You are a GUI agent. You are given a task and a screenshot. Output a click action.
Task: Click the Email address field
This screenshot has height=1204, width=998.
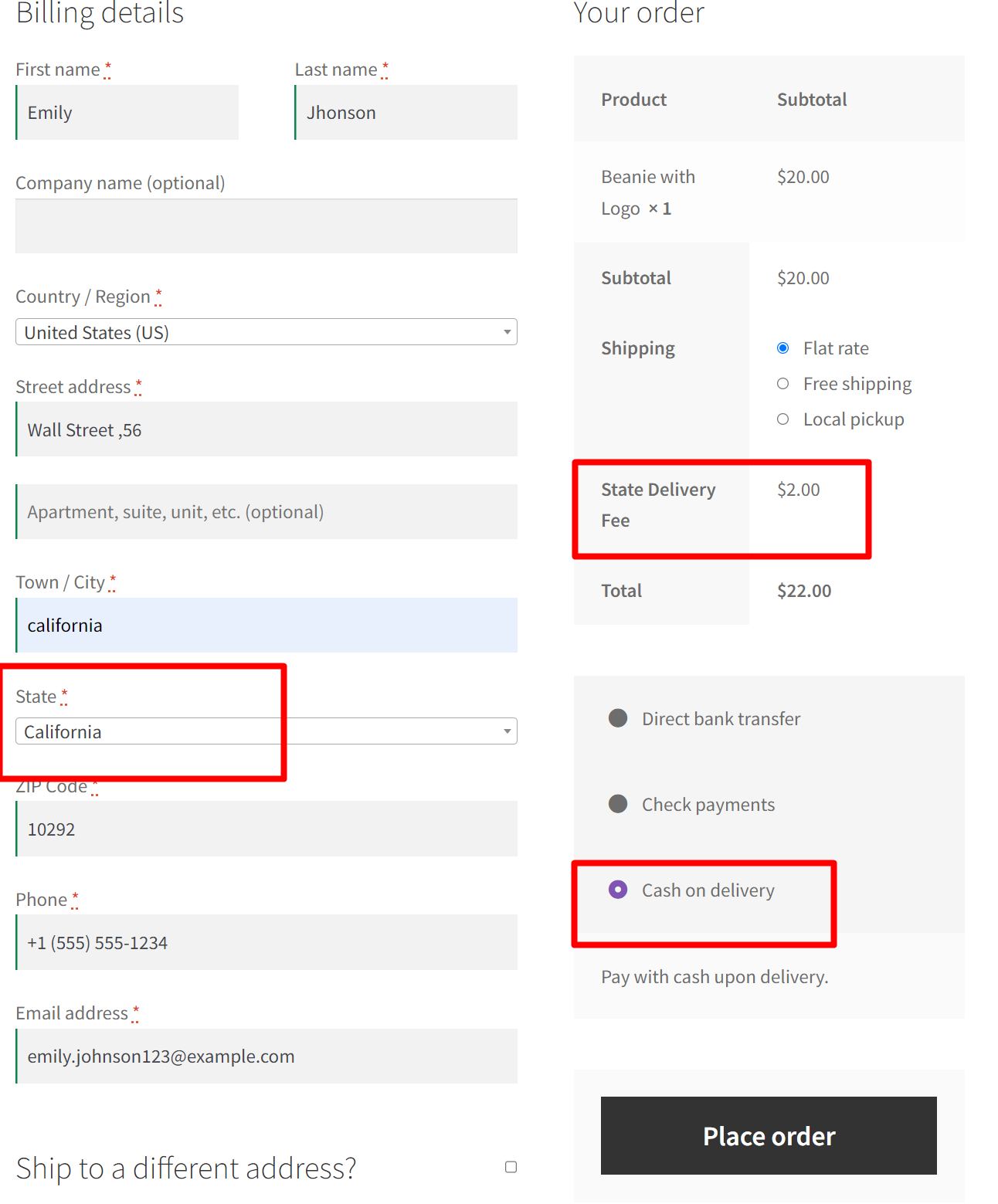point(266,1056)
